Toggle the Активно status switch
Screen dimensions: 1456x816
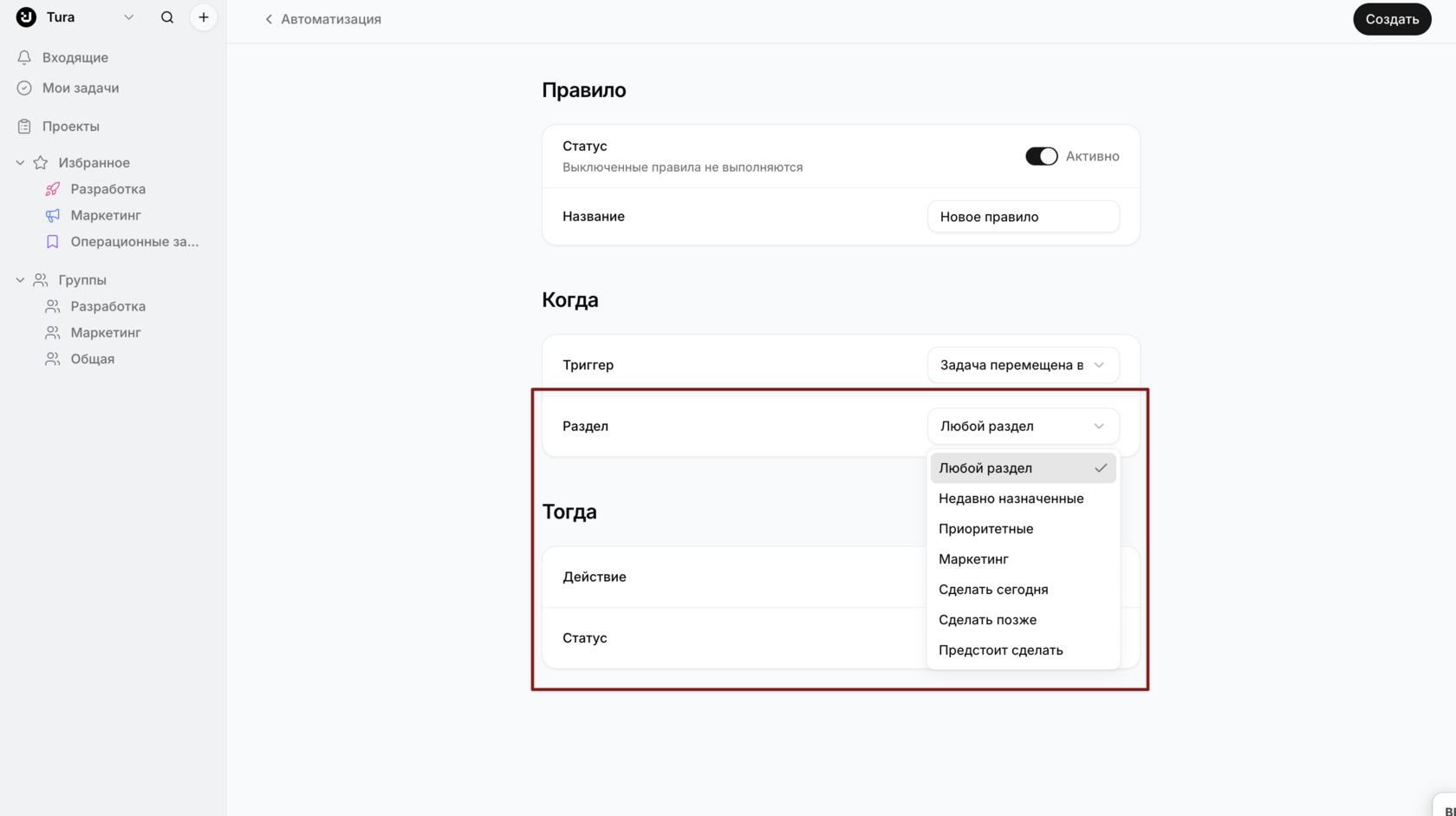1041,156
